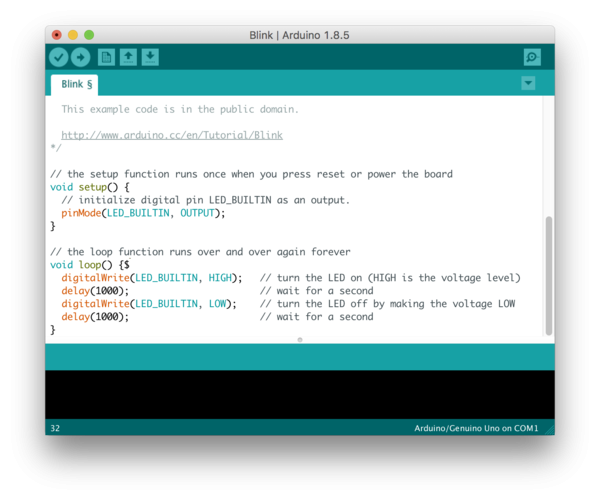
Task: Click the digitalWrite(LED_BUILTIN, HIGH) statement
Action: [152, 278]
